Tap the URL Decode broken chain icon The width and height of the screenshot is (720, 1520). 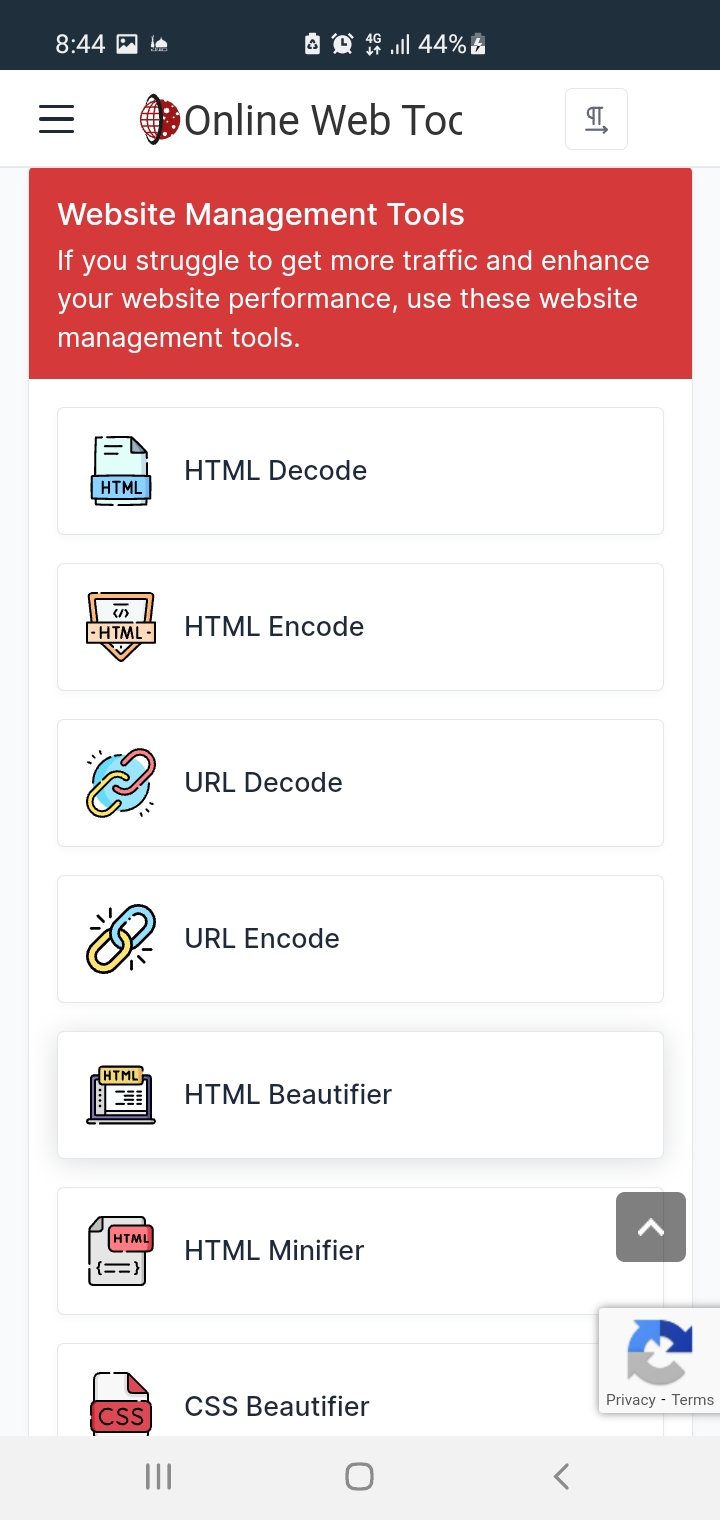click(x=121, y=783)
